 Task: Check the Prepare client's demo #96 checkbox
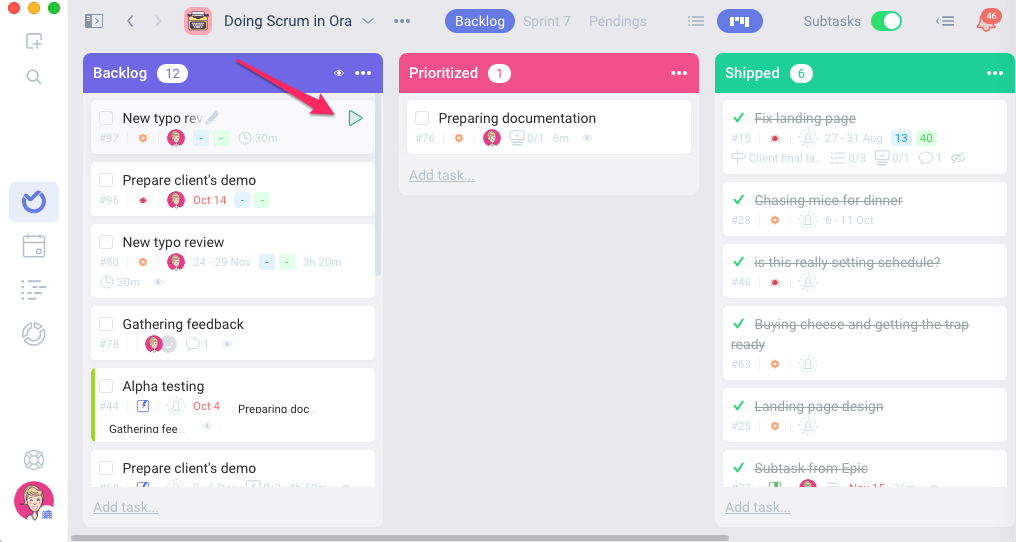(106, 180)
